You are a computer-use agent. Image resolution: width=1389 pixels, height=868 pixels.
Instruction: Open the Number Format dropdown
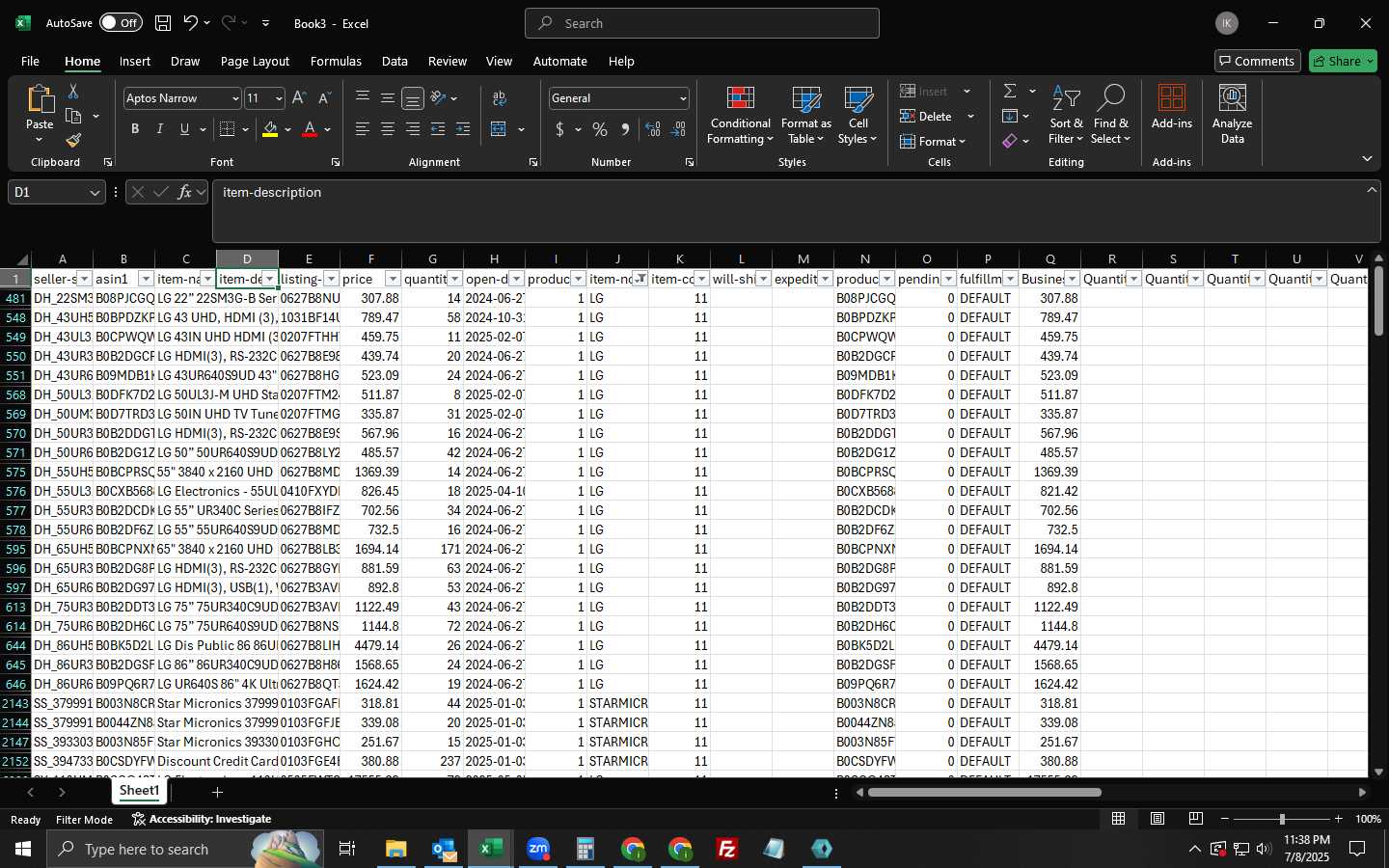pos(683,98)
